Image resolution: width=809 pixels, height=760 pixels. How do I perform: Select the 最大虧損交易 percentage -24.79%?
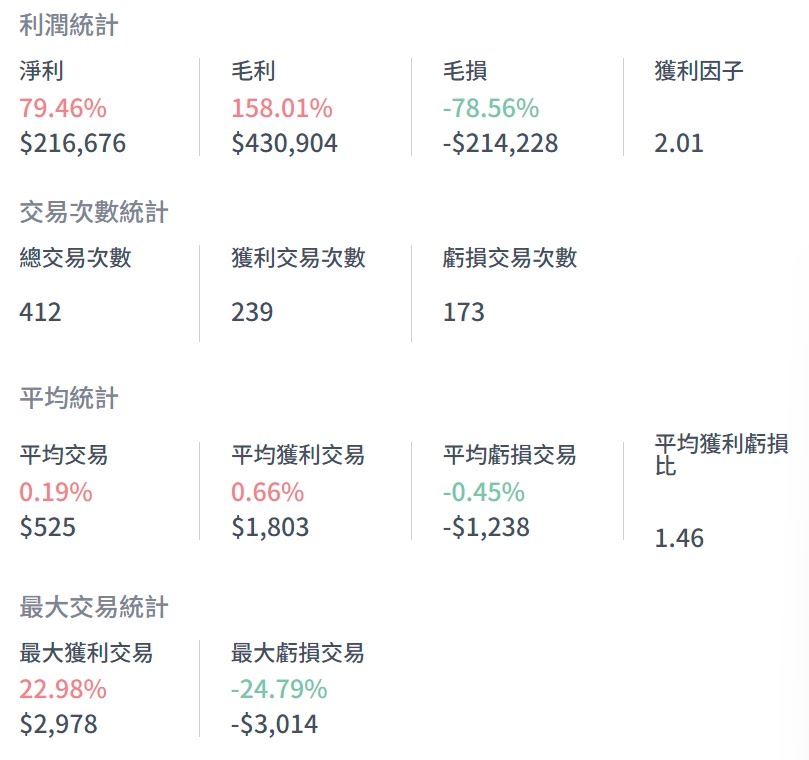279,689
